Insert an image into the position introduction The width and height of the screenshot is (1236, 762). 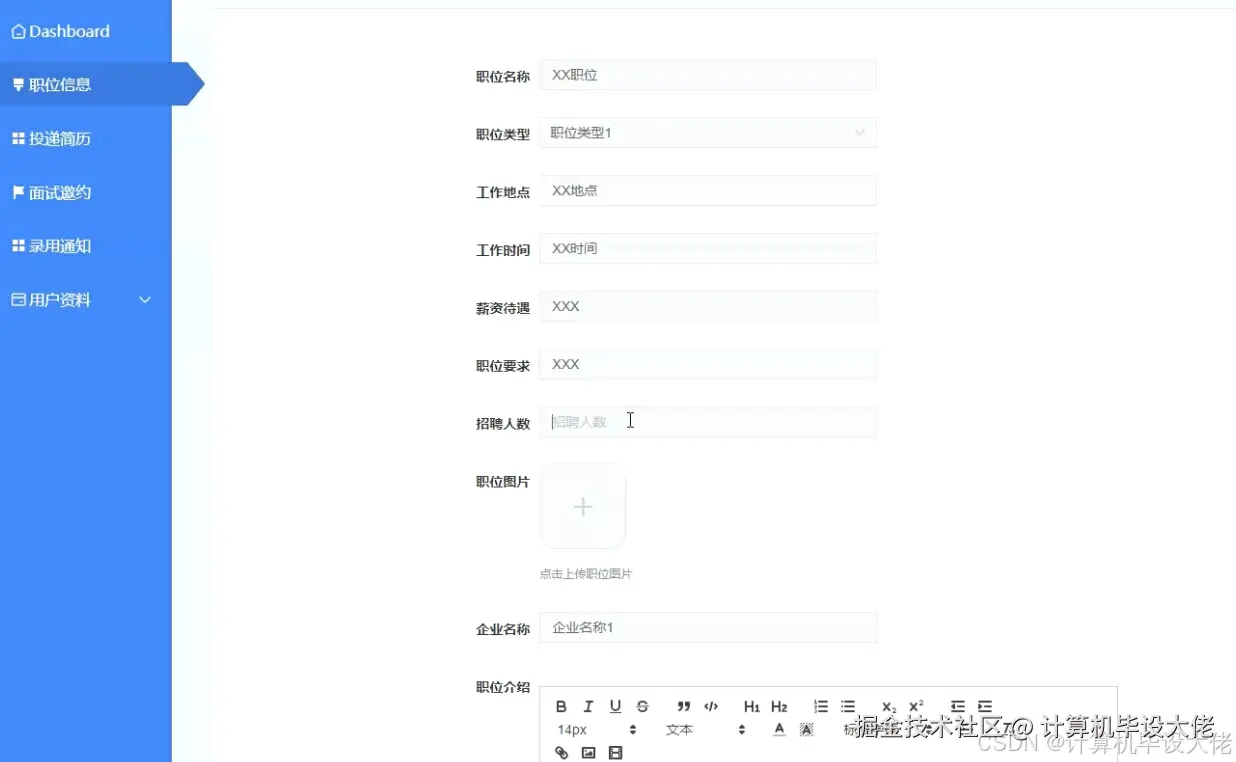pos(589,752)
